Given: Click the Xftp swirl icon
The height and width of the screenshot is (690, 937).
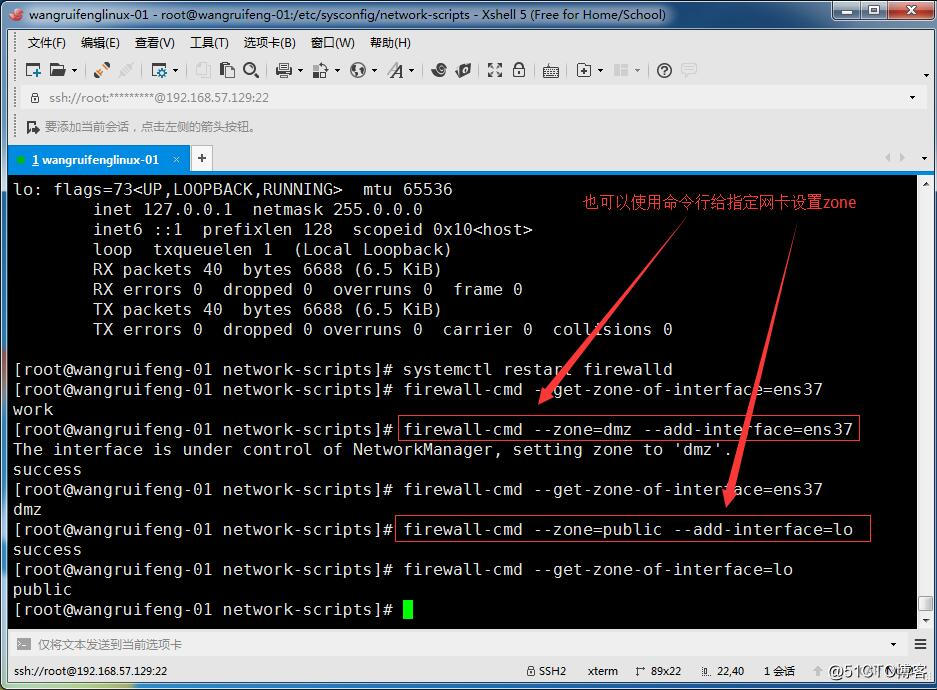Looking at the screenshot, I should 439,70.
